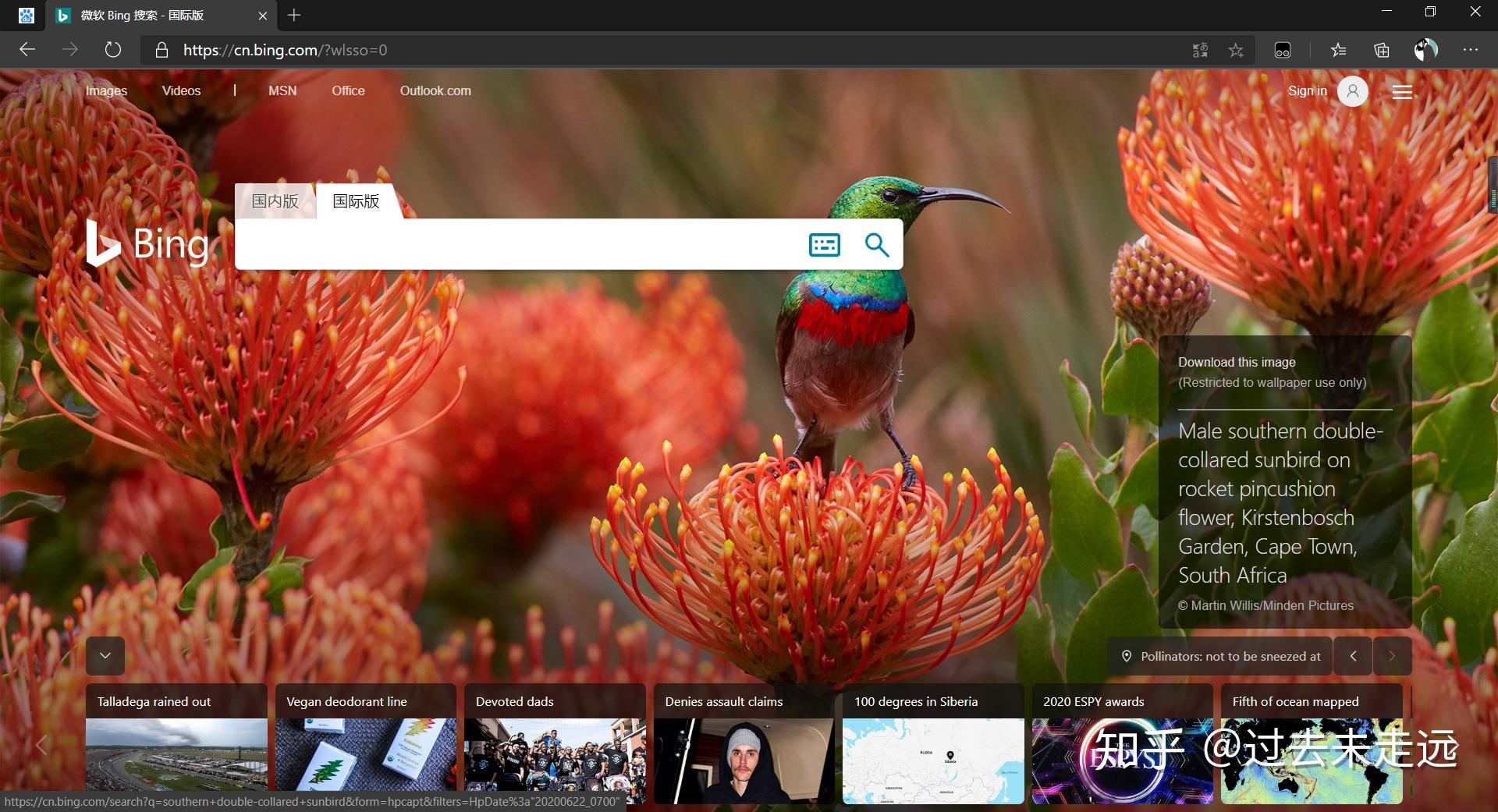Click the next homepage image arrow
1498x812 pixels.
point(1392,656)
